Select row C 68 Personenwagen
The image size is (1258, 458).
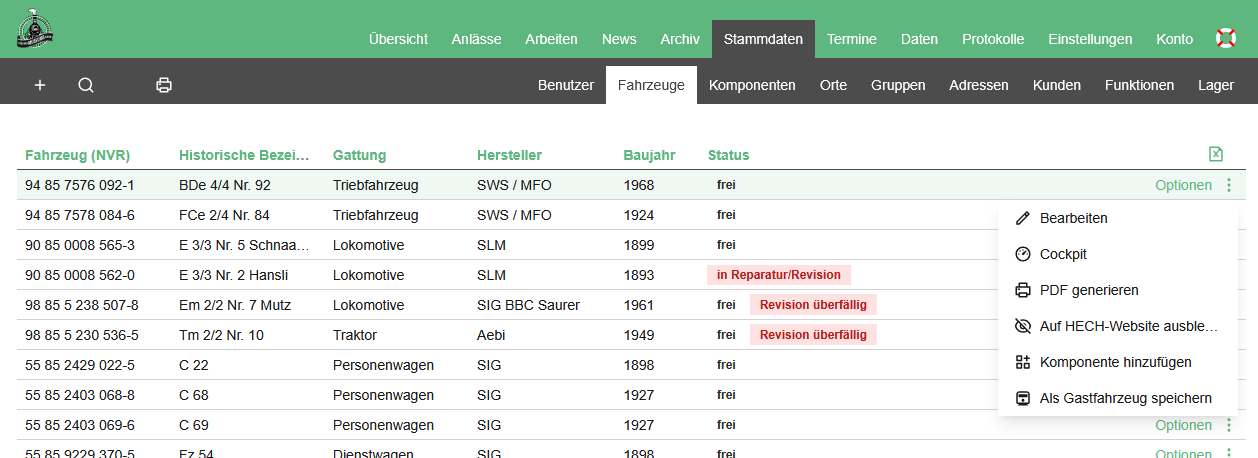click(629, 395)
